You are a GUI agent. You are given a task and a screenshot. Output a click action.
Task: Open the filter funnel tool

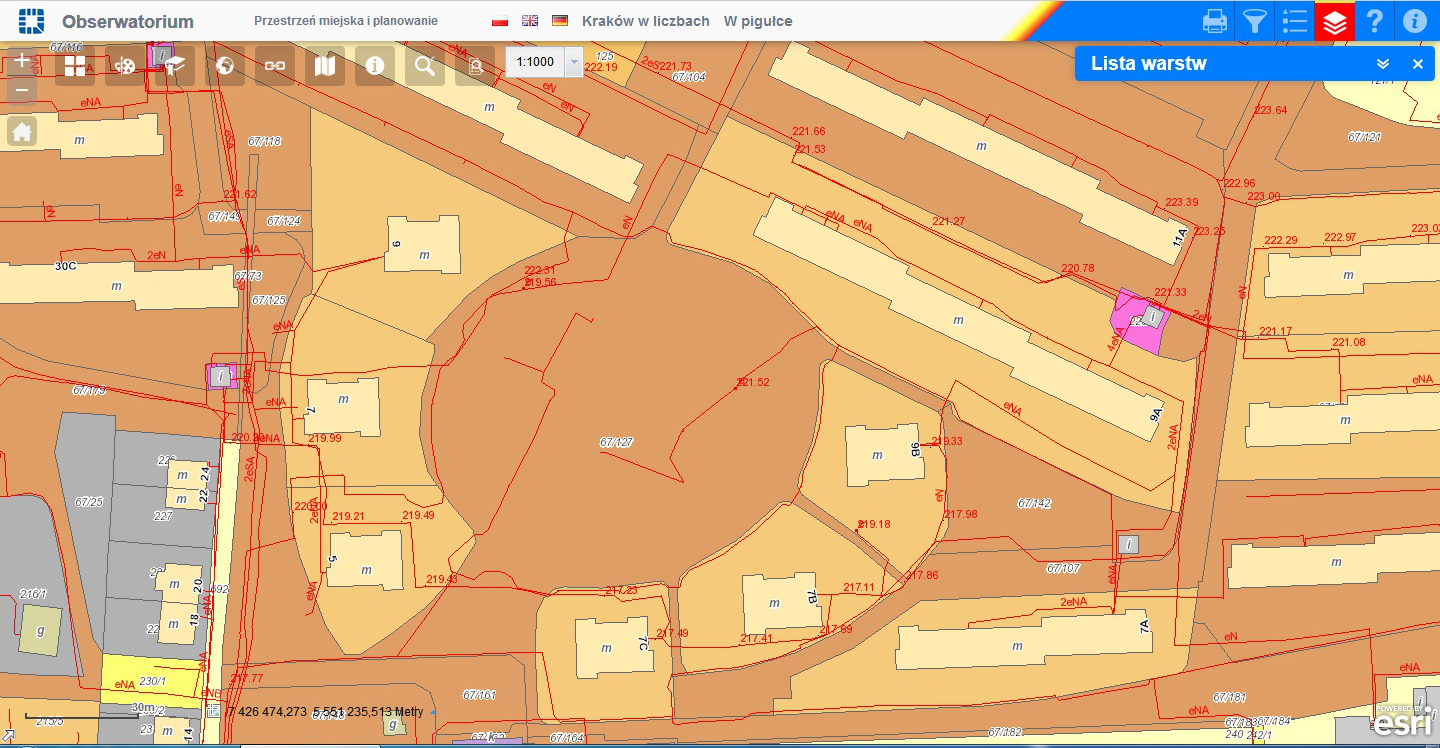1254,21
